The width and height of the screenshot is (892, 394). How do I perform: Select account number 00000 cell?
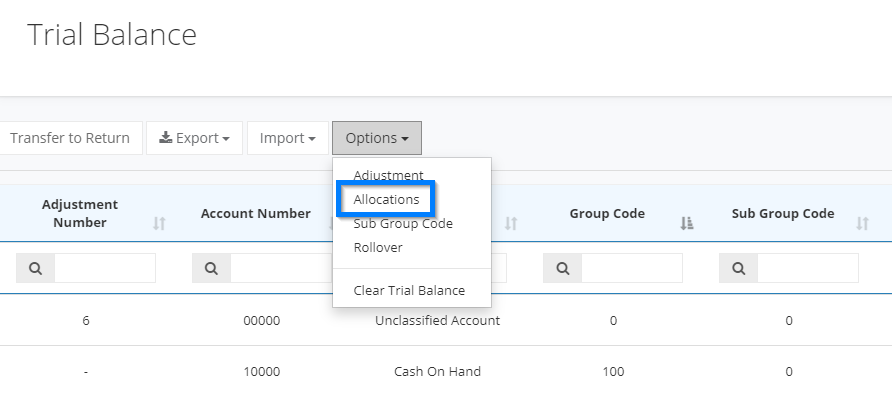pyautogui.click(x=262, y=320)
